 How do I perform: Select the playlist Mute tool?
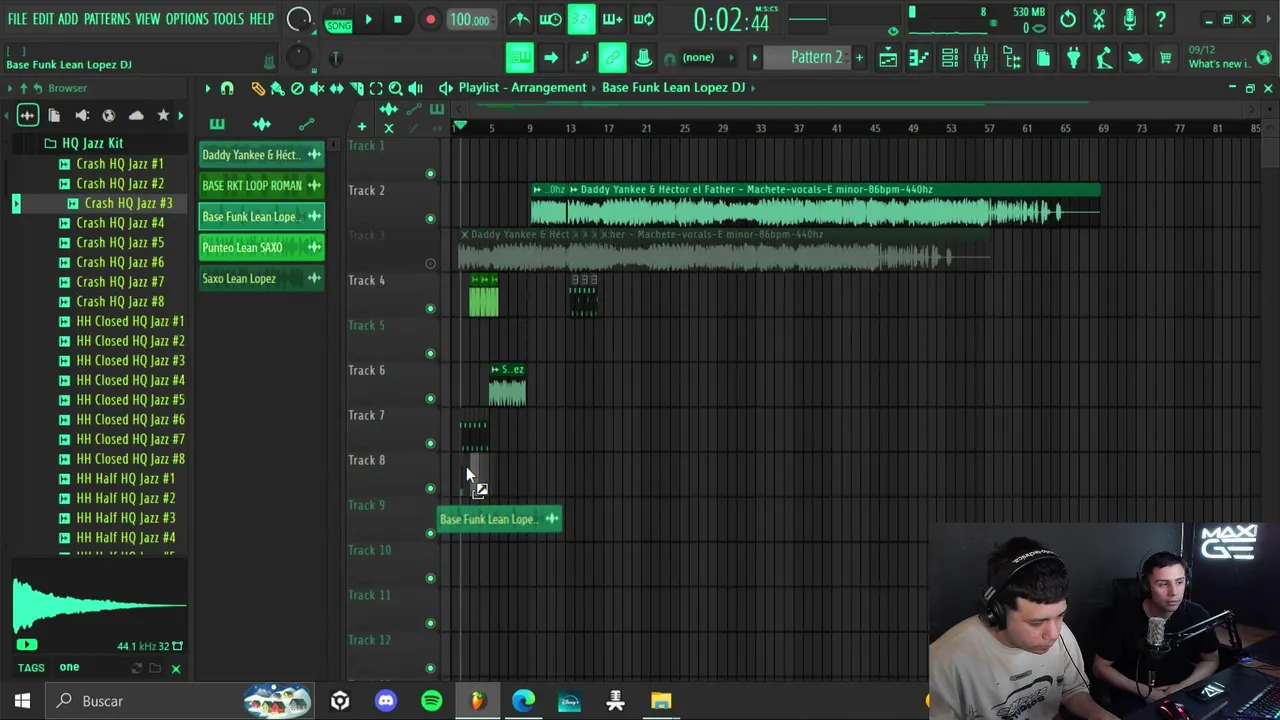tap(317, 88)
